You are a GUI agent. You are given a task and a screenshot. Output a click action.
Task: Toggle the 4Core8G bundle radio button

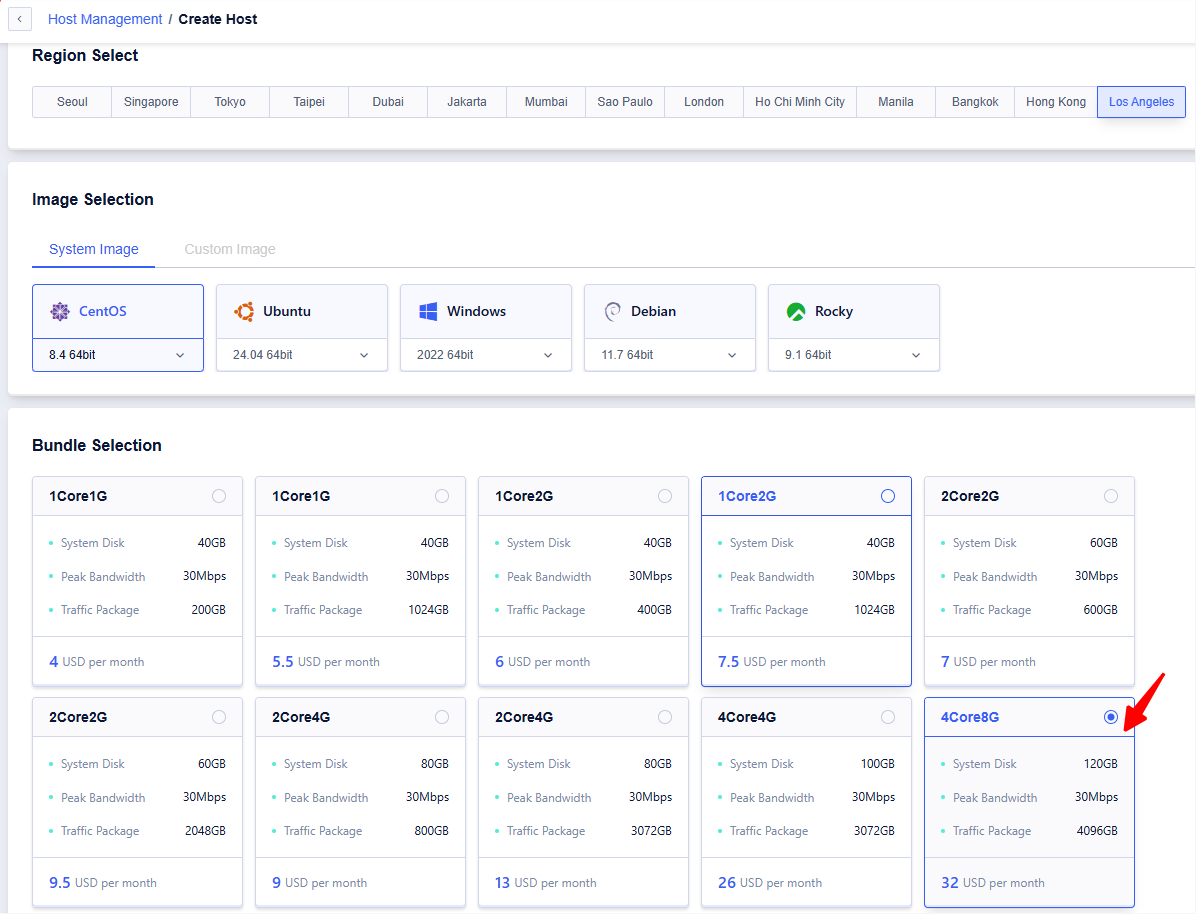(x=1111, y=717)
